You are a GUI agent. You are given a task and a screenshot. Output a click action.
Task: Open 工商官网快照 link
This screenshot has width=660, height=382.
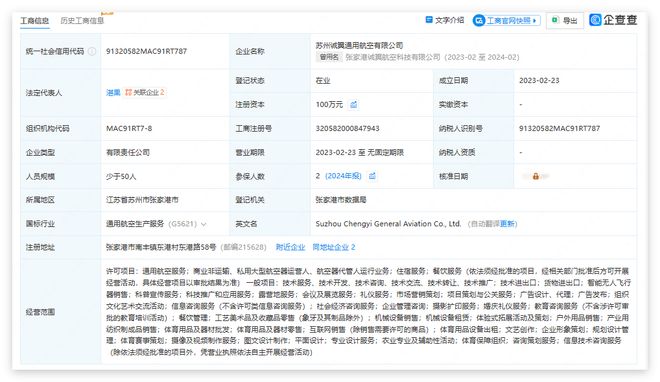click(x=508, y=20)
